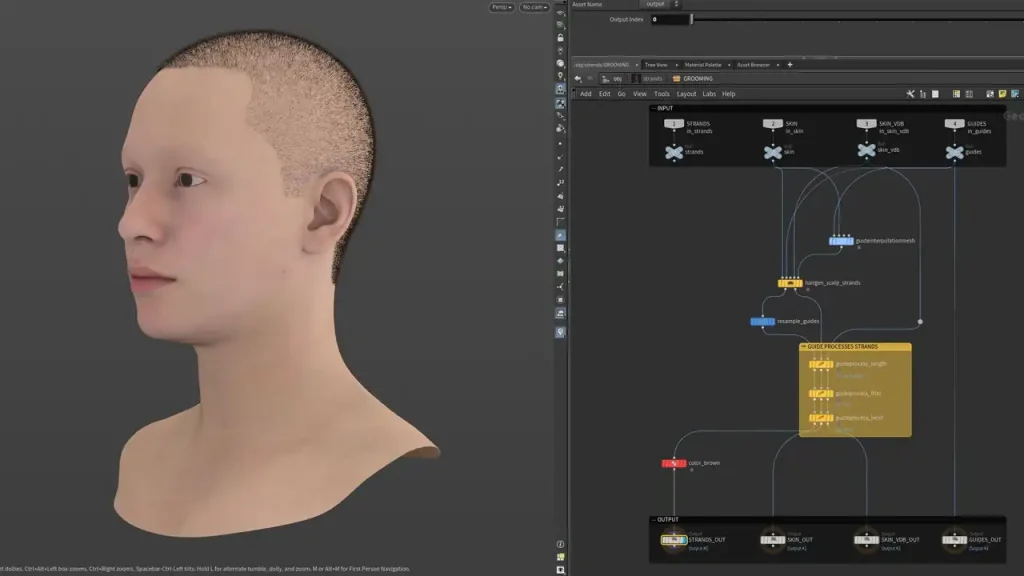Adjust the Output Index slider
The height and width of the screenshot is (576, 1024).
[691, 19]
